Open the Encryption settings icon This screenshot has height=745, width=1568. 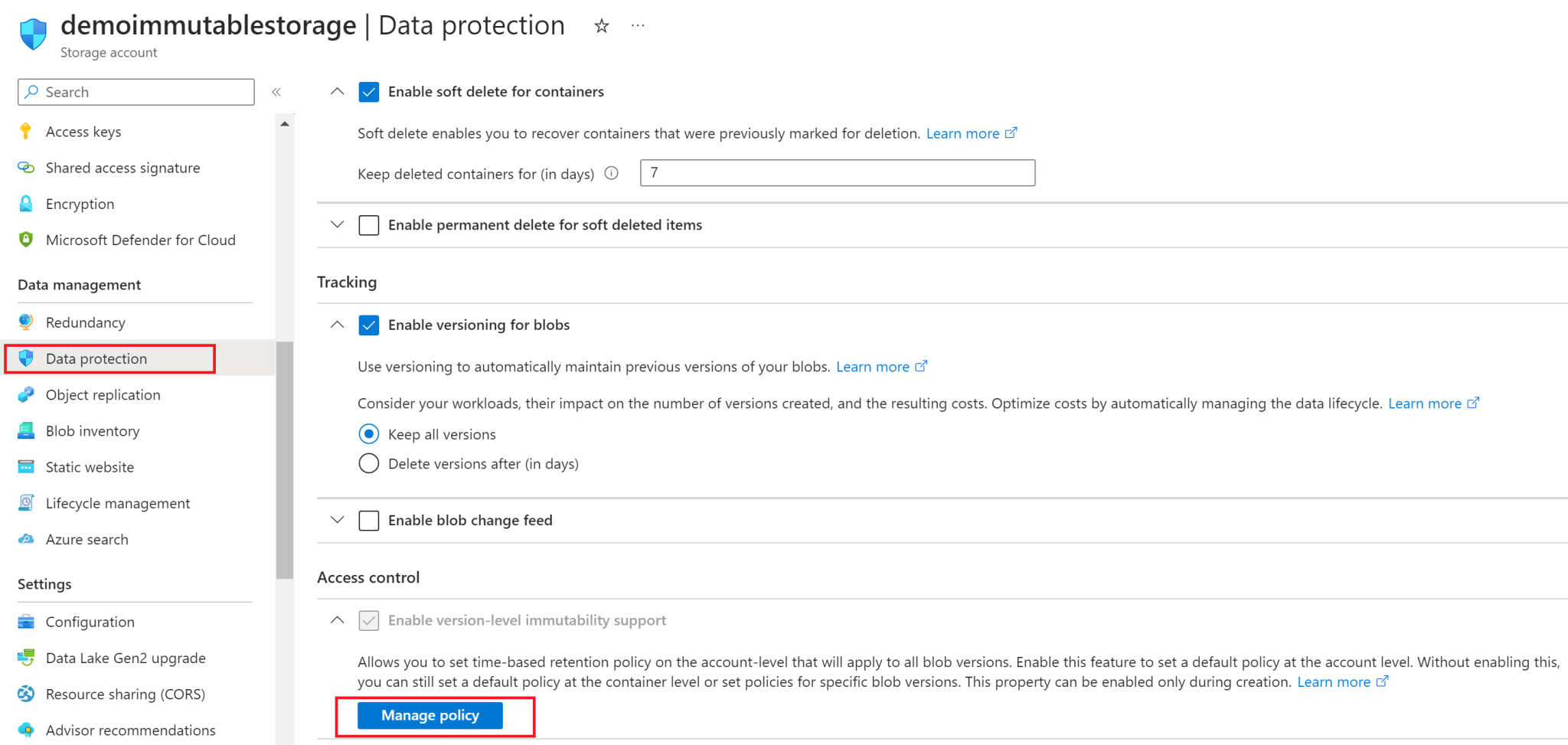[x=27, y=204]
